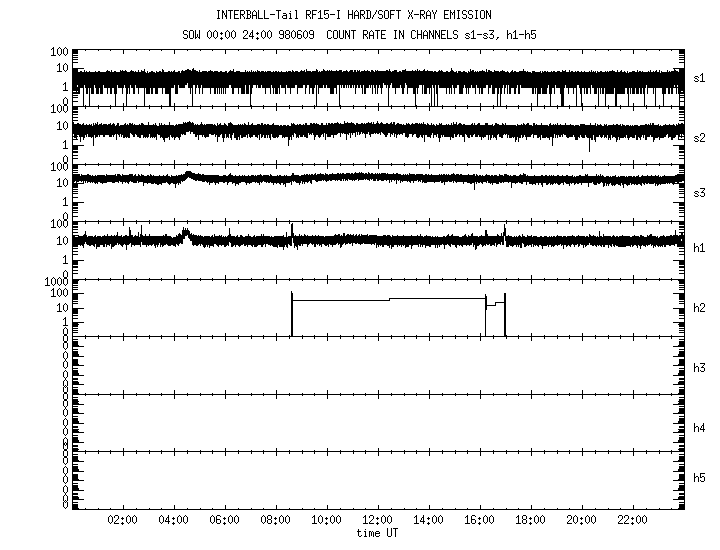
Task: Click the s2 channel label
Action: pos(700,136)
